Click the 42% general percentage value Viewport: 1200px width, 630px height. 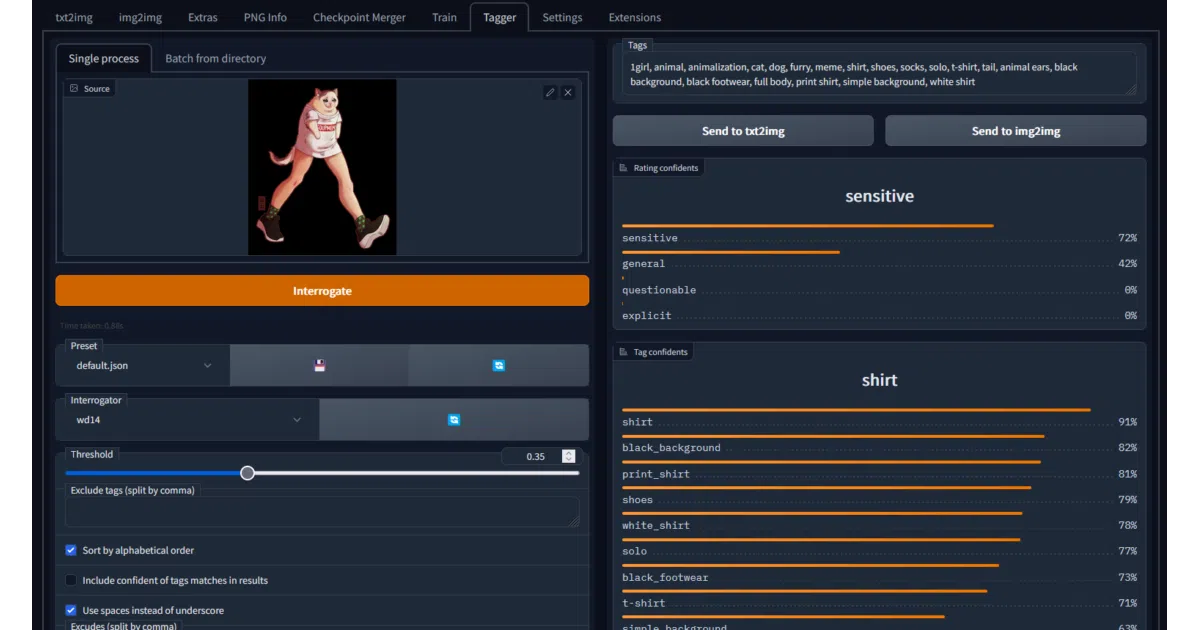pyautogui.click(x=1127, y=264)
